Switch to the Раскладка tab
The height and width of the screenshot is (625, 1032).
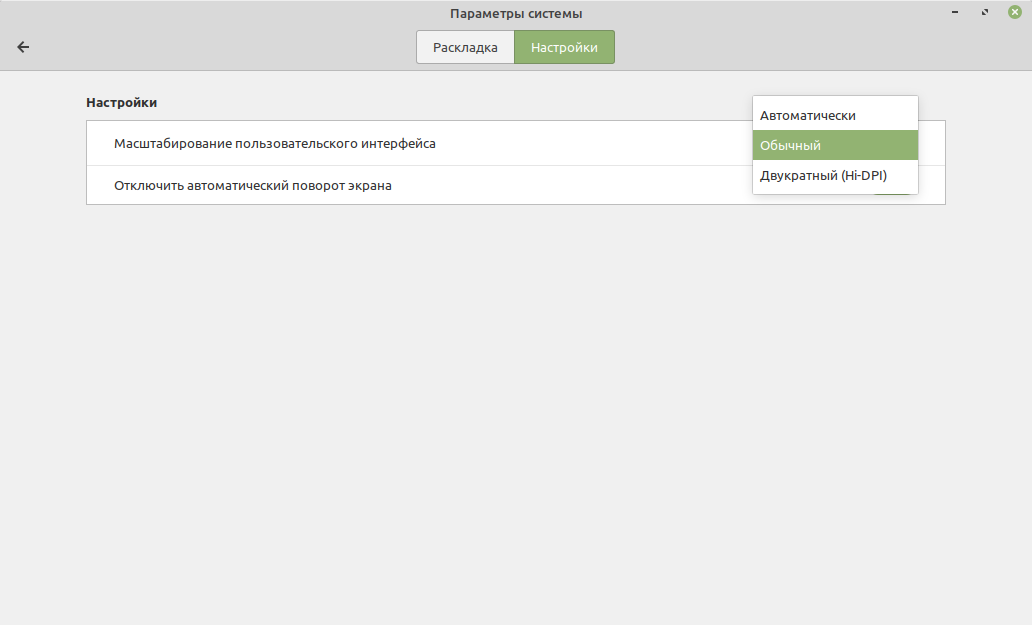(465, 47)
